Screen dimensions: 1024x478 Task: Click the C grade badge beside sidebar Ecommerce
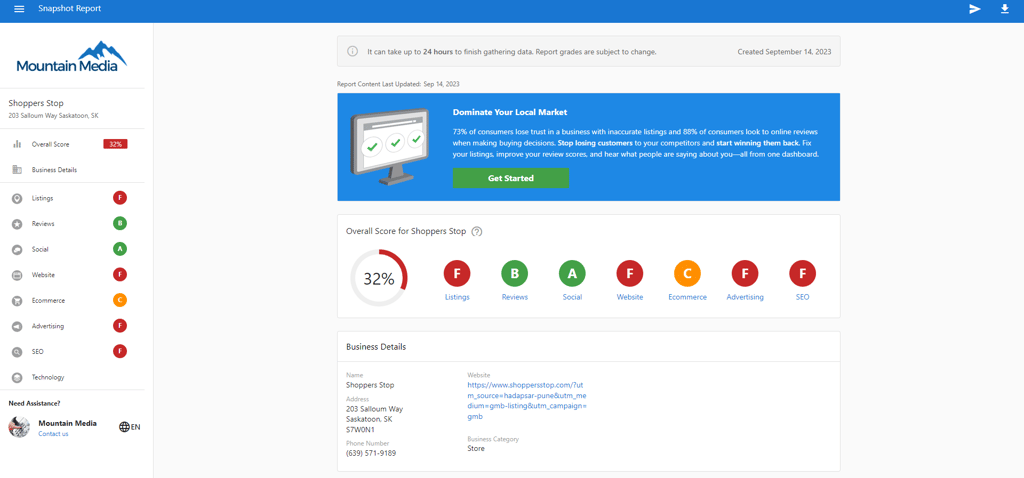click(x=120, y=300)
